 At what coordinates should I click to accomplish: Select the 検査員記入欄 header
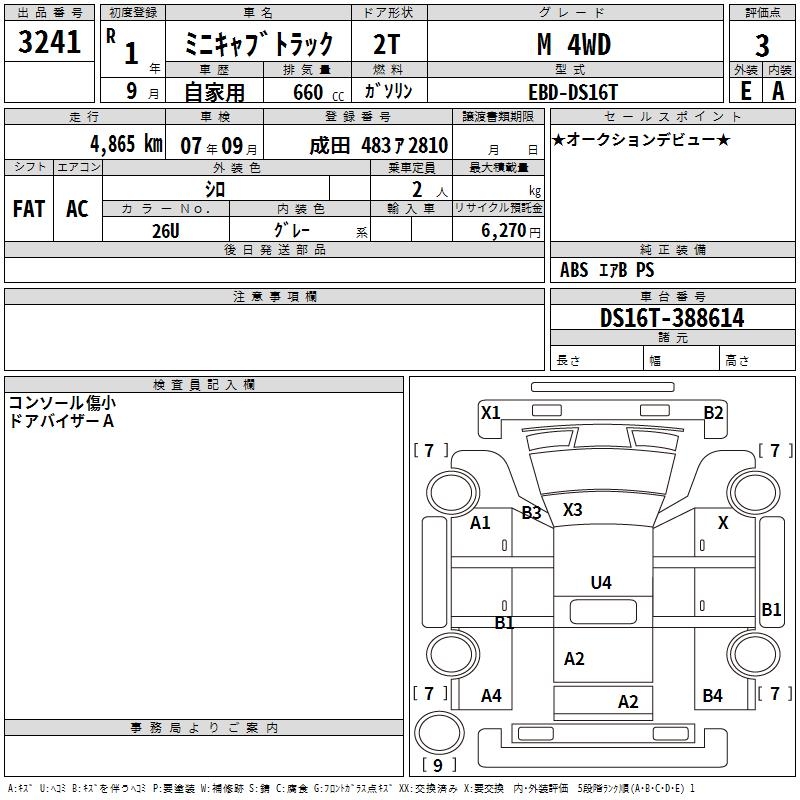[204, 385]
